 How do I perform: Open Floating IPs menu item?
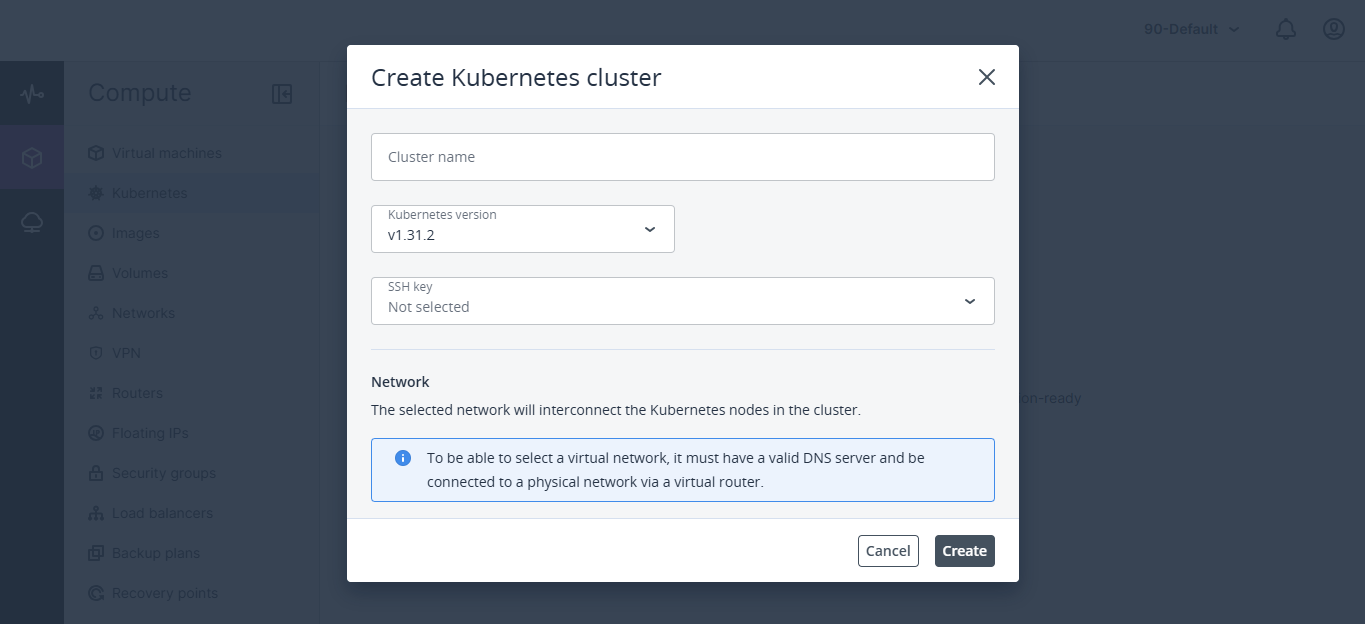point(150,433)
